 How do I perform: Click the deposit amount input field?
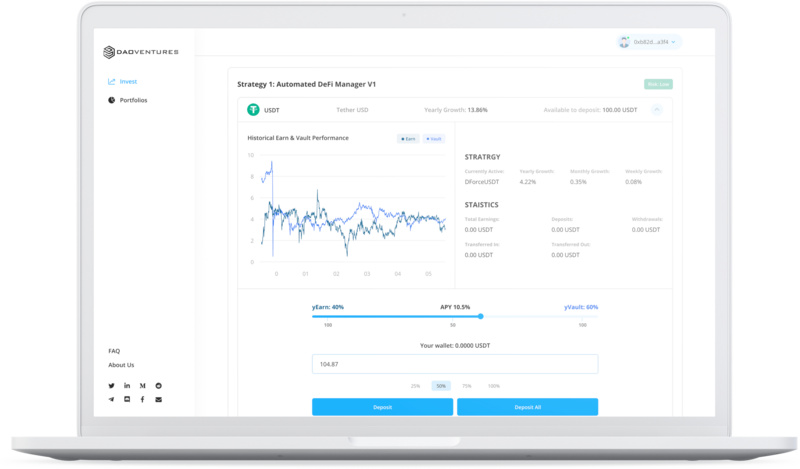455,364
